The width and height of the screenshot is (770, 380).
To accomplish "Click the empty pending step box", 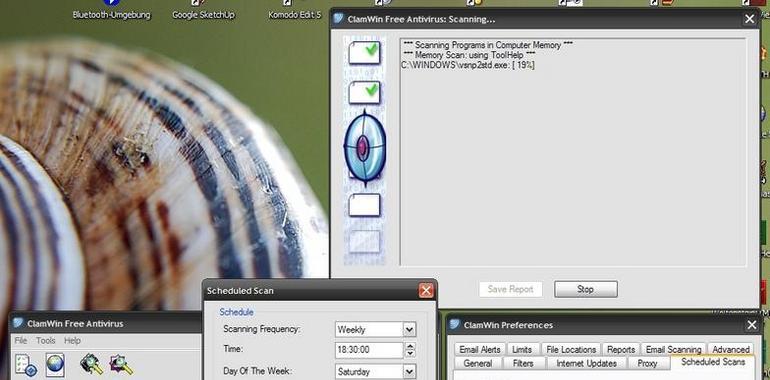I will point(364,205).
